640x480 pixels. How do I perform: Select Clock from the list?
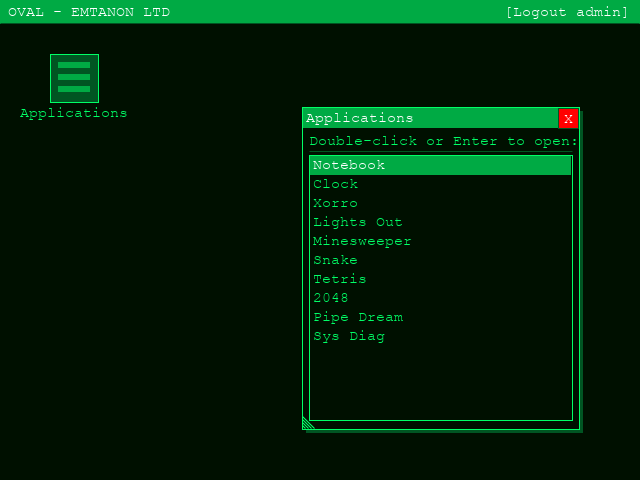335,184
